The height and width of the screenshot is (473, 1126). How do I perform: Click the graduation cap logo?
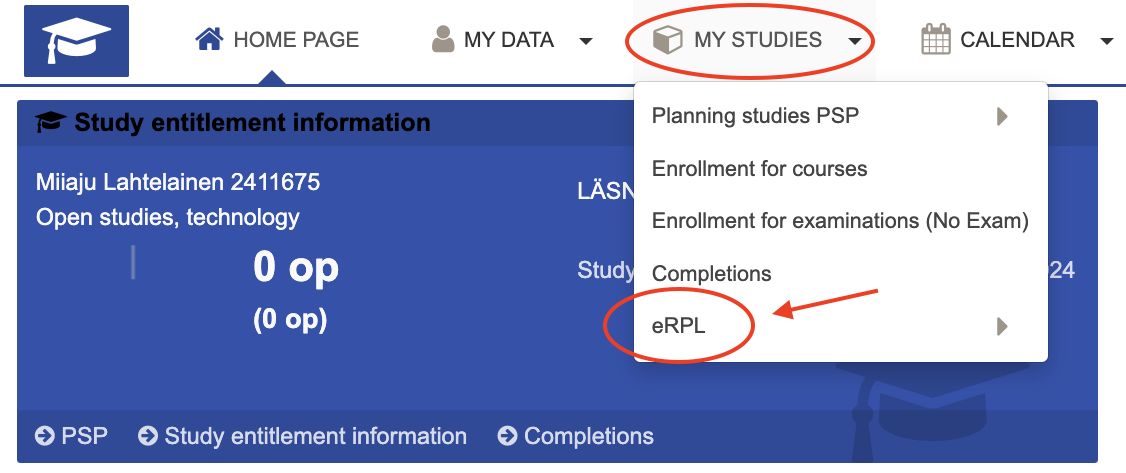pyautogui.click(x=76, y=41)
